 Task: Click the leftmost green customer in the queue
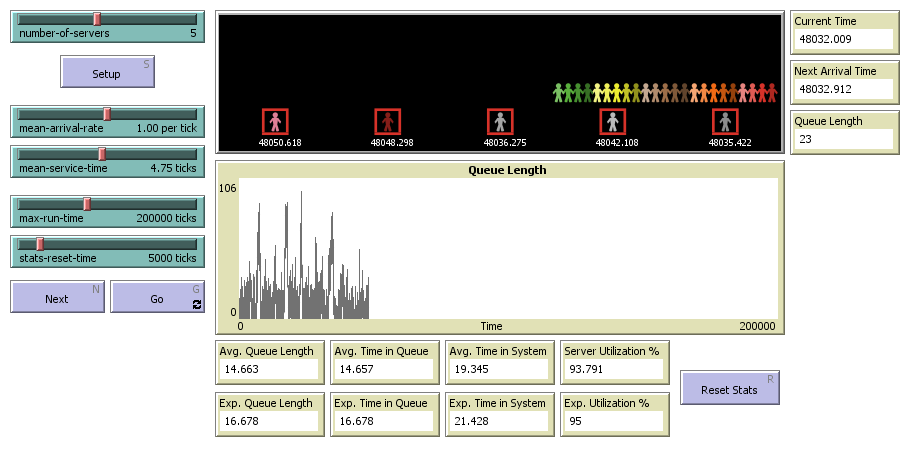(559, 93)
